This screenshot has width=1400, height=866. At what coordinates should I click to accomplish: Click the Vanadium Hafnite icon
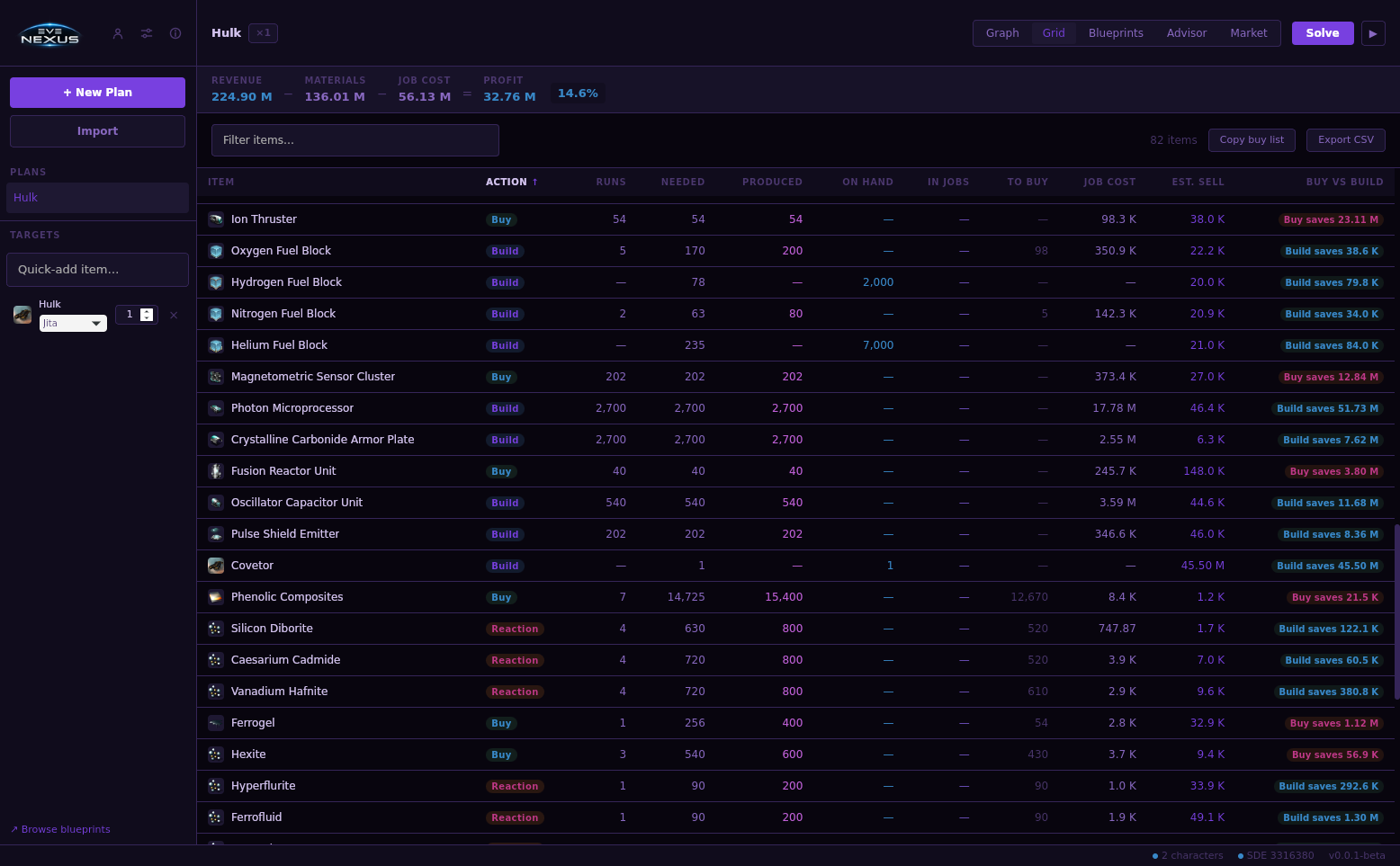pos(216,692)
